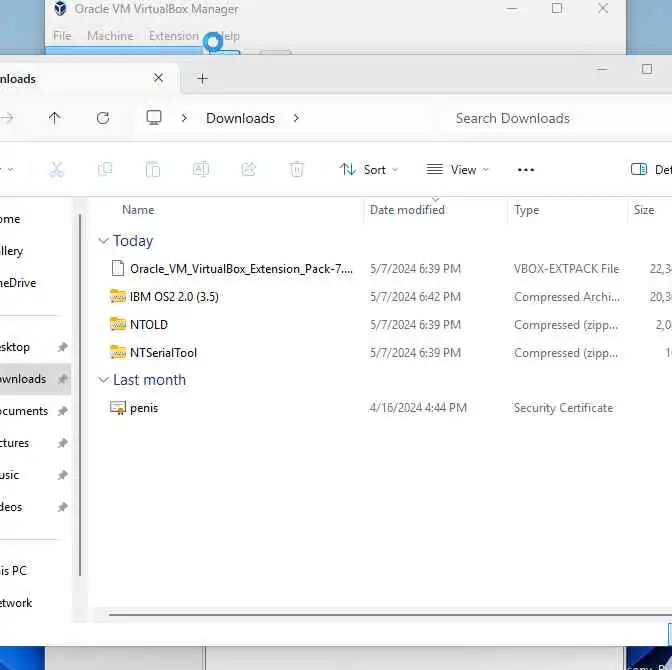Click the Forward arrow navigation icon
The height and width of the screenshot is (670, 672).
pos(7,118)
